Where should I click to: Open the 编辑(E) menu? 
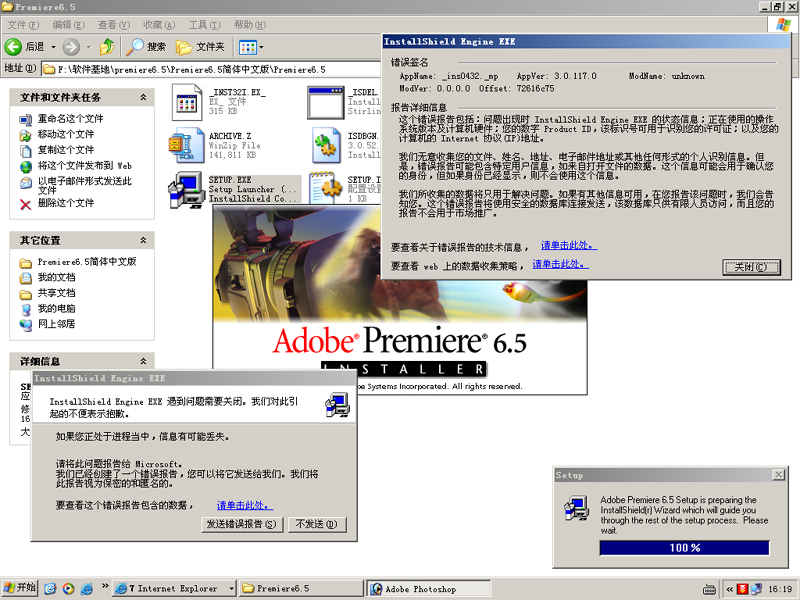68,24
